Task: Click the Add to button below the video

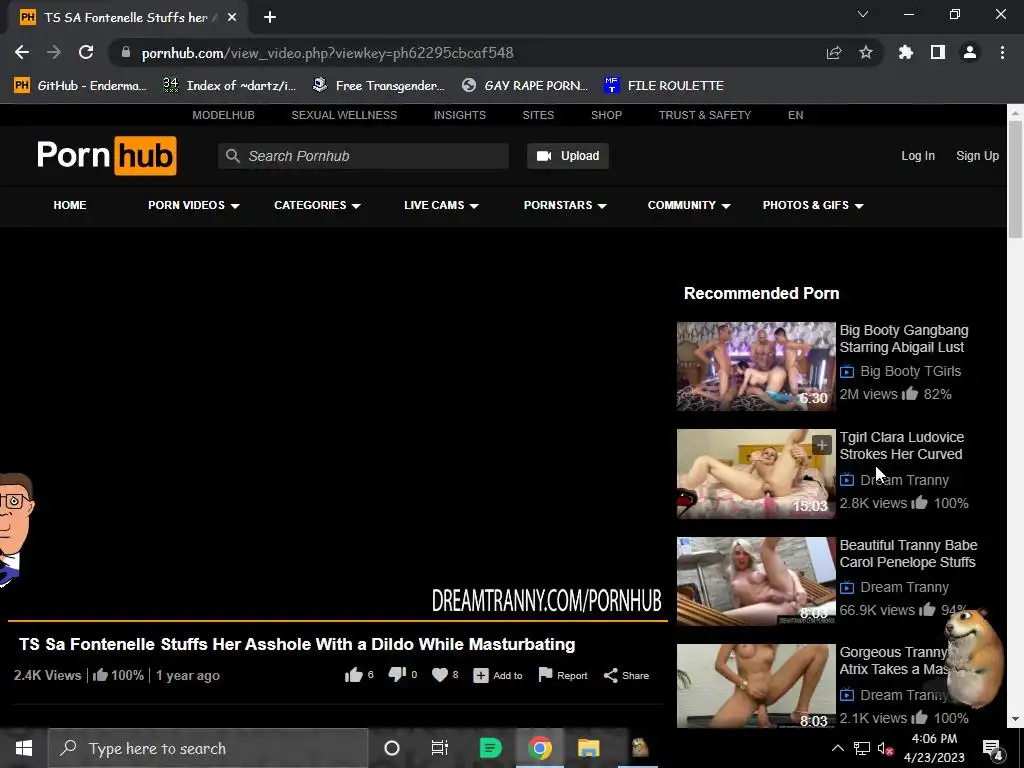Action: point(498,675)
